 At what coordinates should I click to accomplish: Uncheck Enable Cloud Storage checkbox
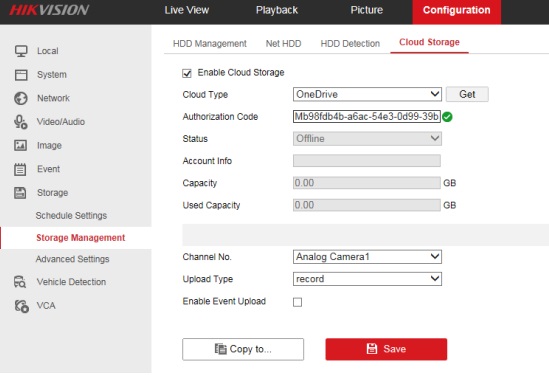coord(187,73)
